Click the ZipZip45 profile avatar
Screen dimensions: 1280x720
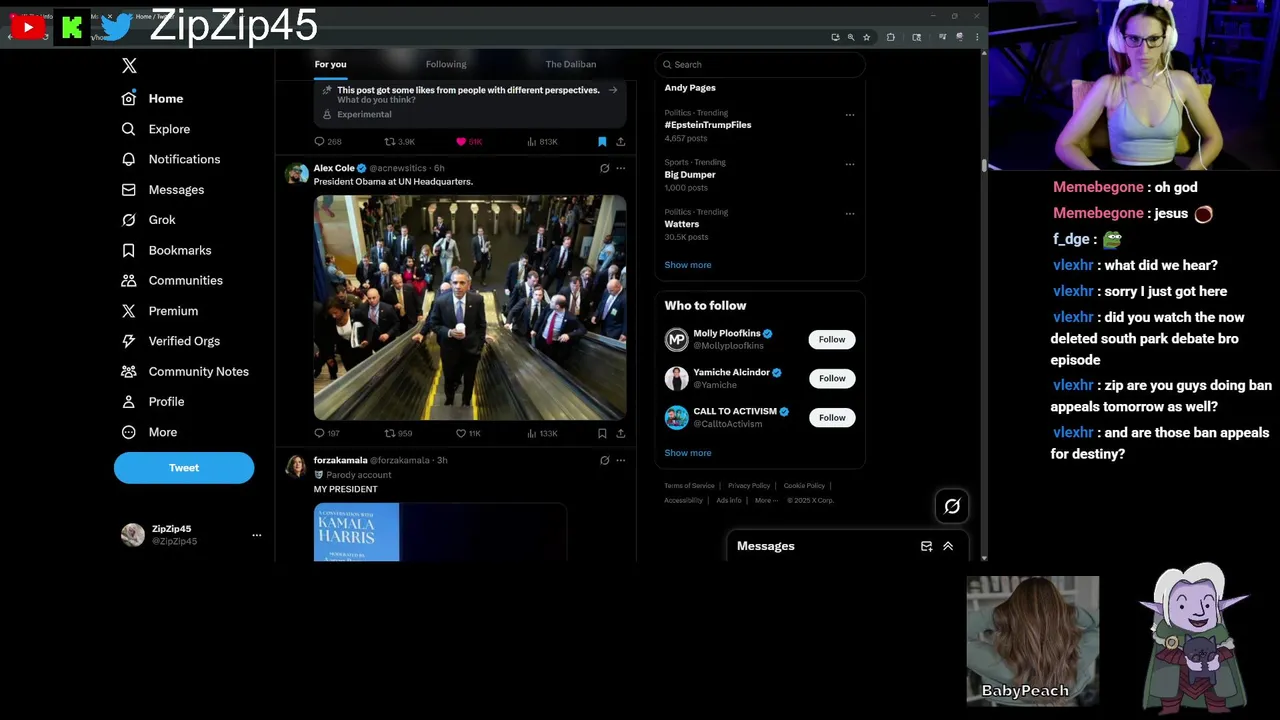(133, 535)
